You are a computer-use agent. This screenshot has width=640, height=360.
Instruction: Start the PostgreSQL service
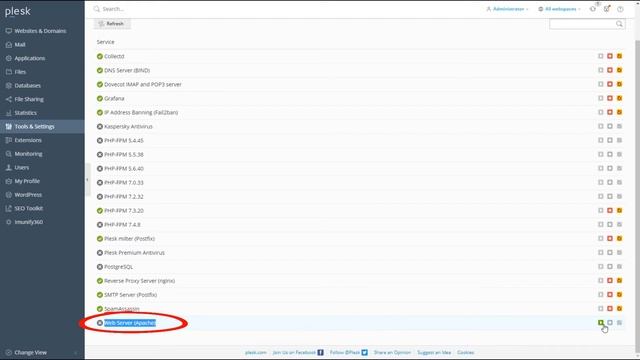[601, 267]
